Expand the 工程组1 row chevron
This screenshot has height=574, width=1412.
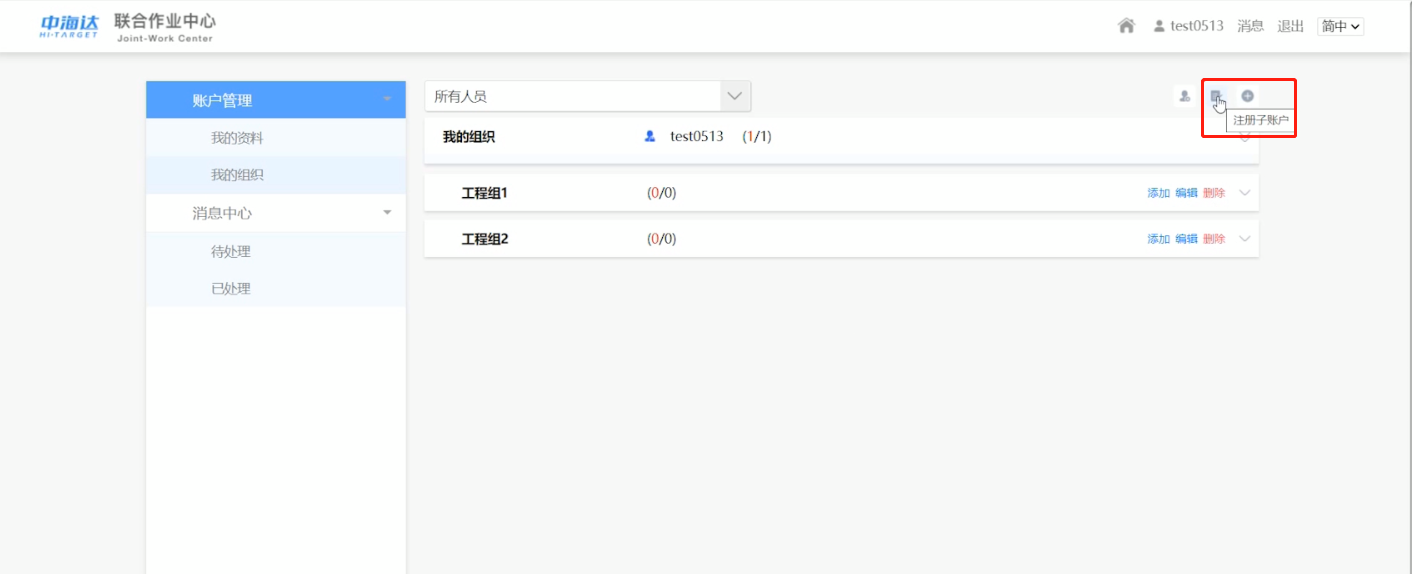[x=1245, y=193]
